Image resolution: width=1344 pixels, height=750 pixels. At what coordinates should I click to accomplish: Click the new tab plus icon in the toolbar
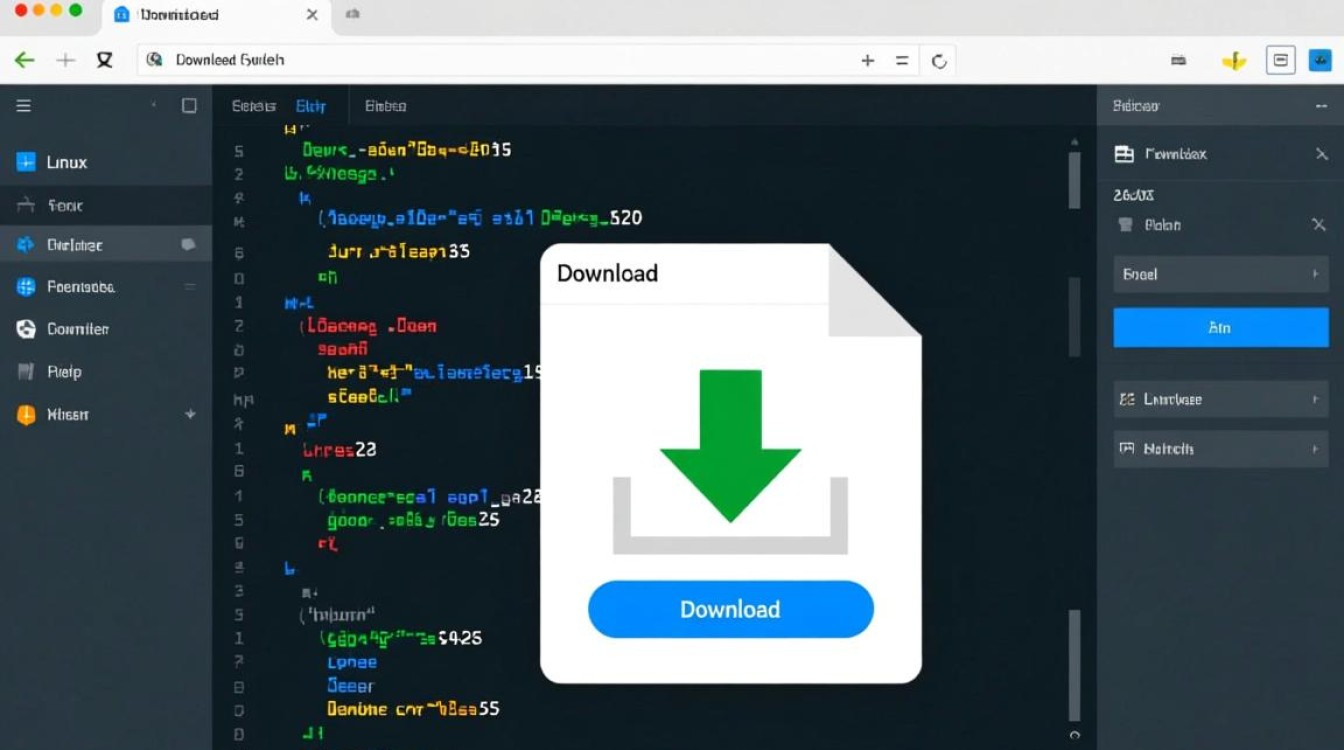click(x=65, y=60)
